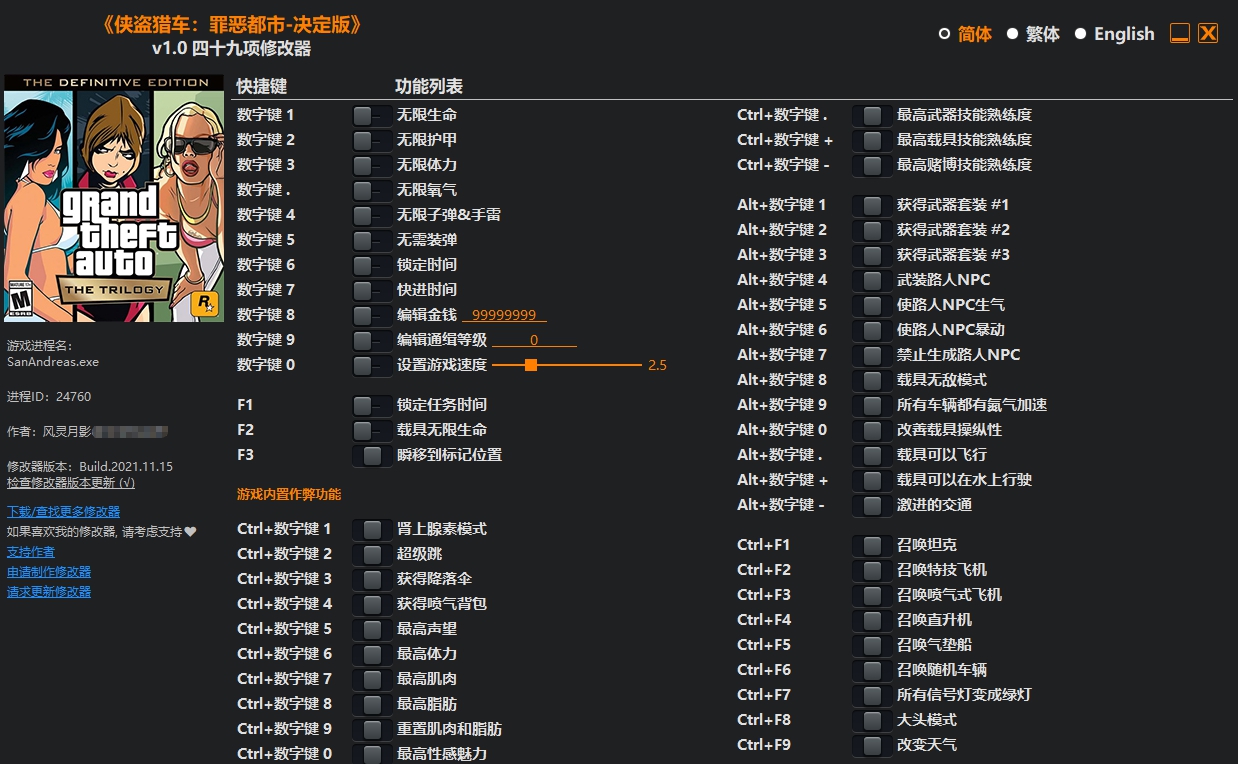This screenshot has width=1238, height=764.
Task: Open 请求更新修改器 link
Action: tap(49, 592)
